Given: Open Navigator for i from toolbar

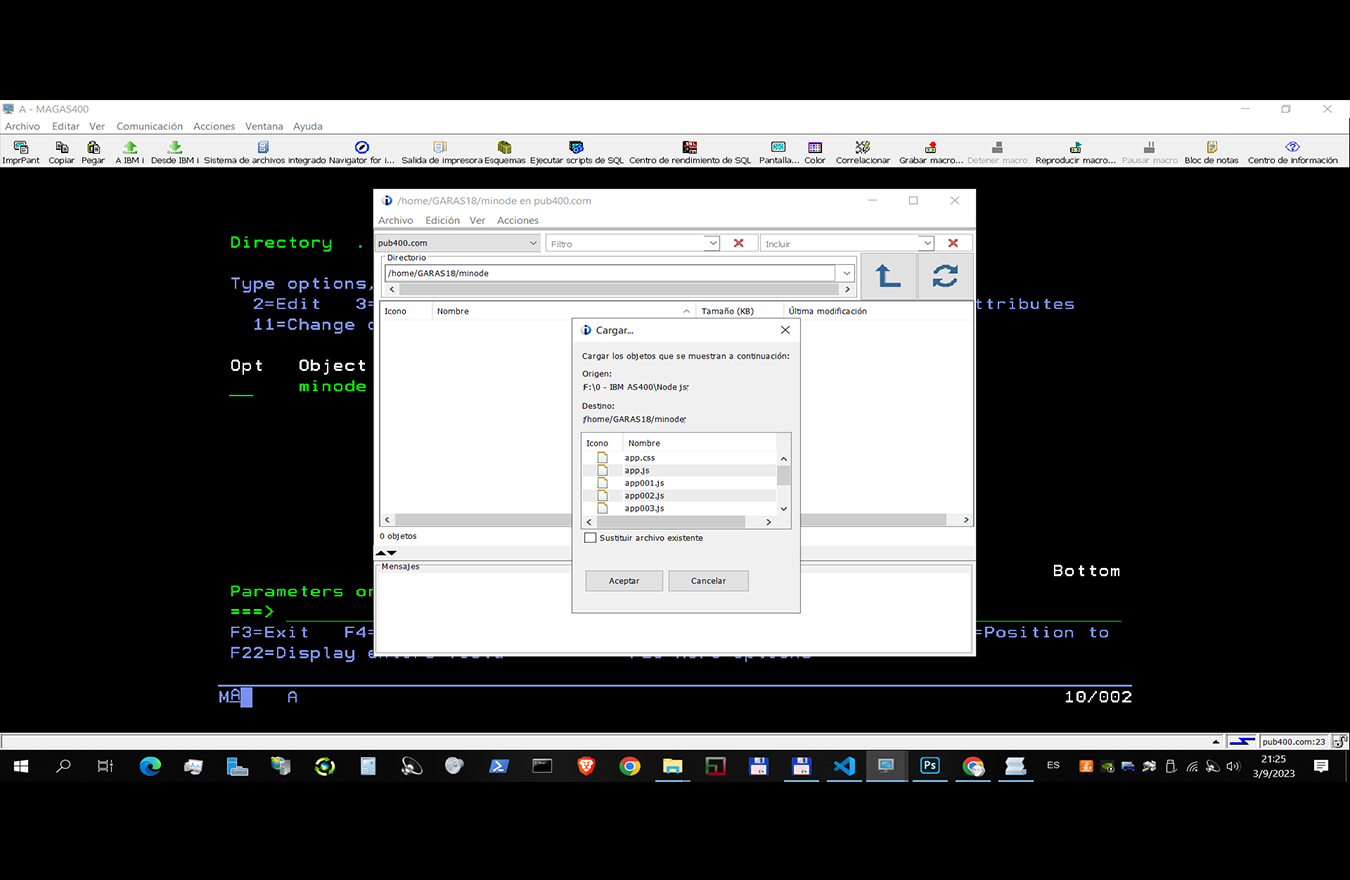Looking at the screenshot, I should 362,147.
